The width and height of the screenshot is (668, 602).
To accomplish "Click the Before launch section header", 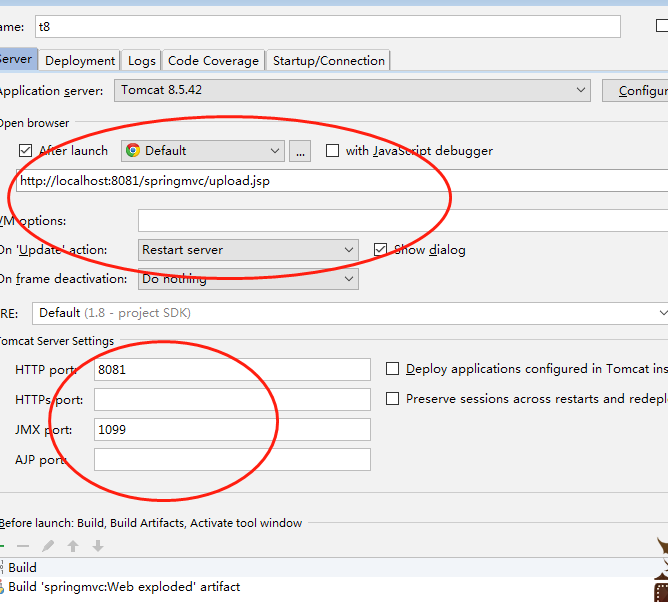I will tap(151, 523).
